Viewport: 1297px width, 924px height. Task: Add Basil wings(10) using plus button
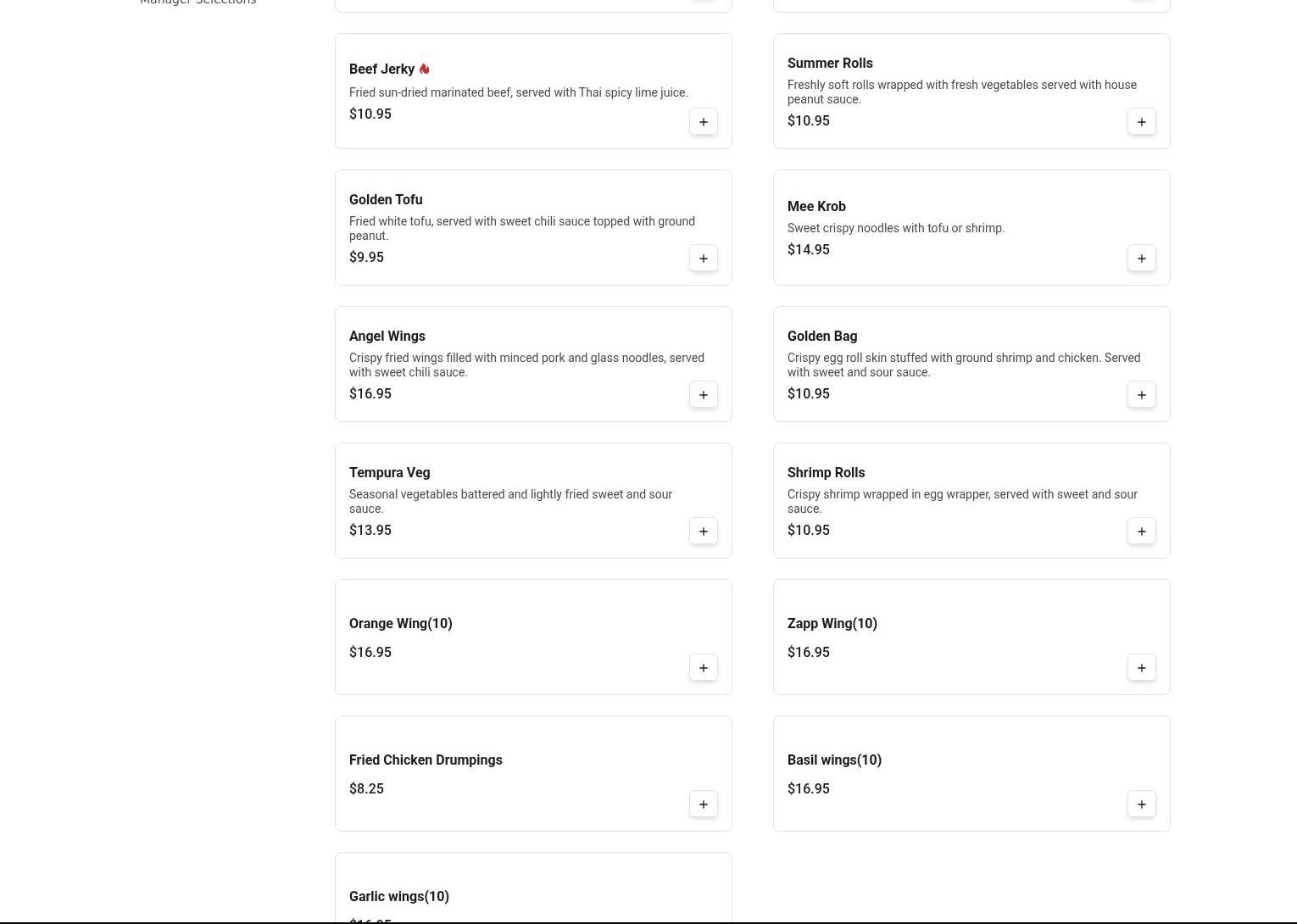pos(1141,804)
